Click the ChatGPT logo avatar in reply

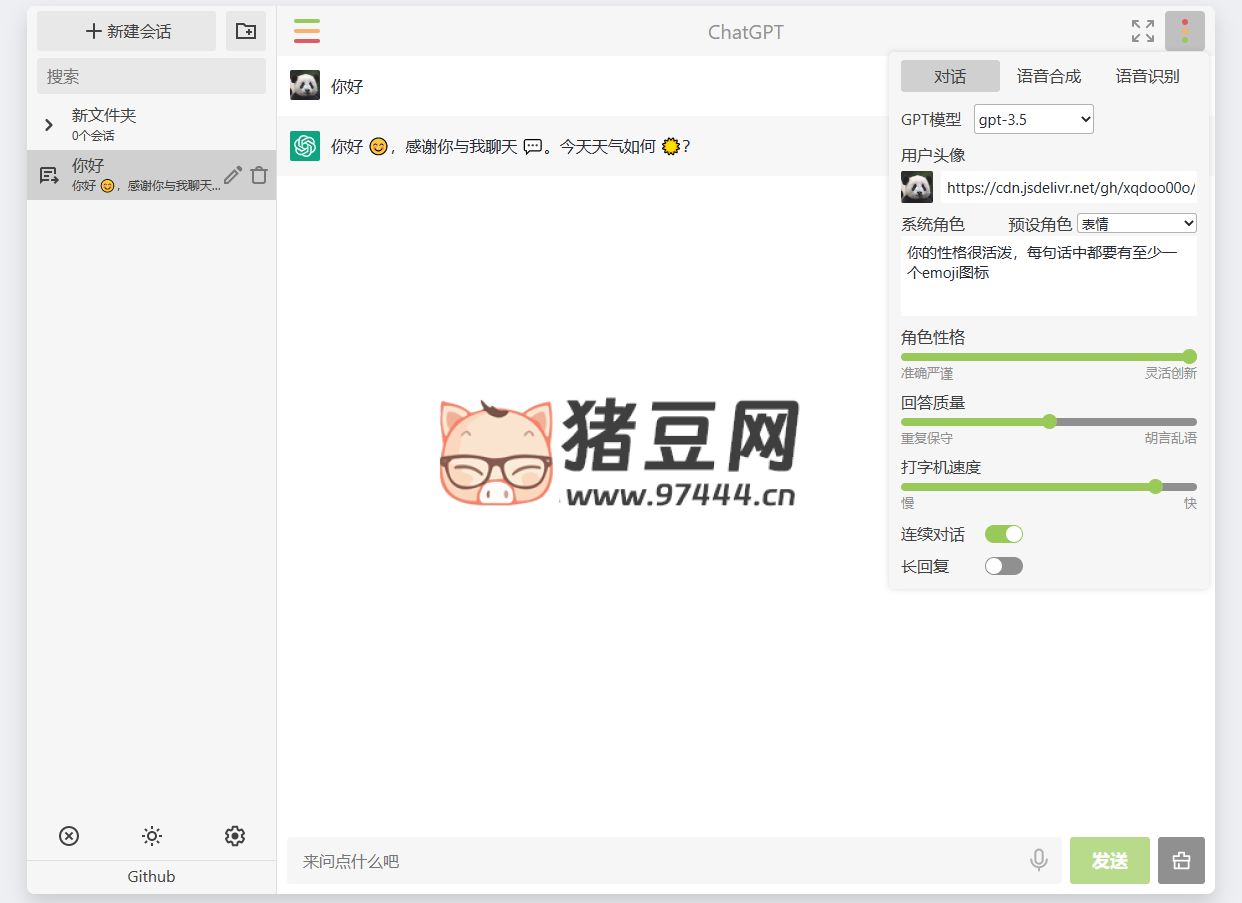[x=305, y=146]
